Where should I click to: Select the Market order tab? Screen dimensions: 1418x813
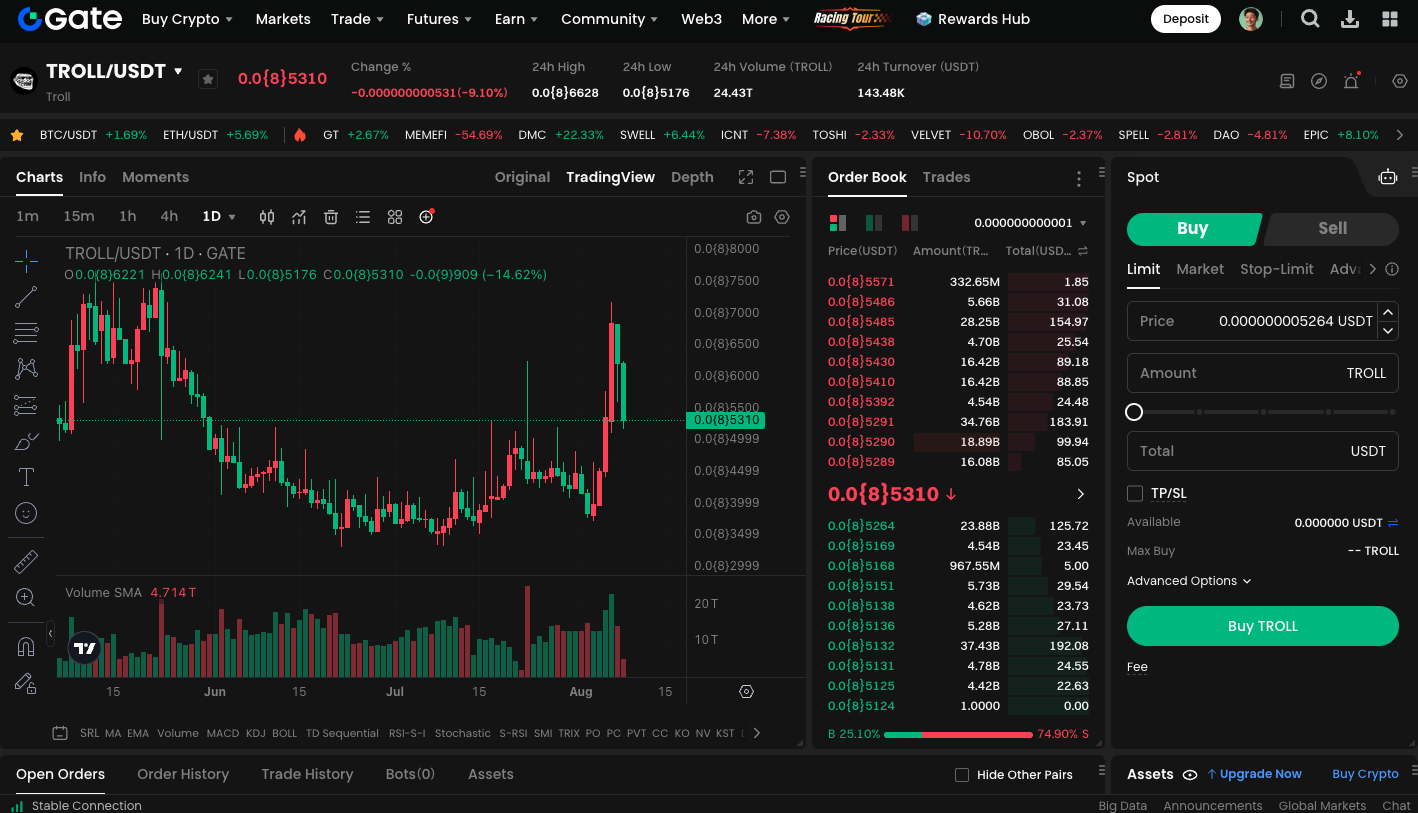(1200, 269)
